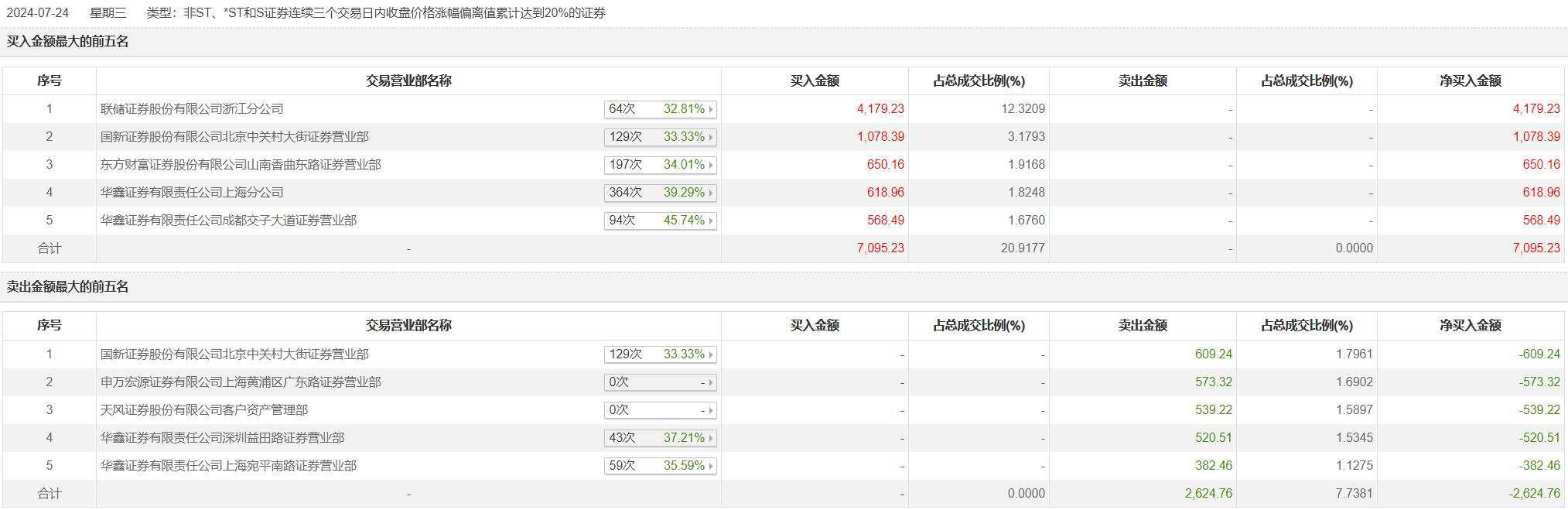Open 国新证券北京中关村大街 link in buy table

click(x=234, y=137)
